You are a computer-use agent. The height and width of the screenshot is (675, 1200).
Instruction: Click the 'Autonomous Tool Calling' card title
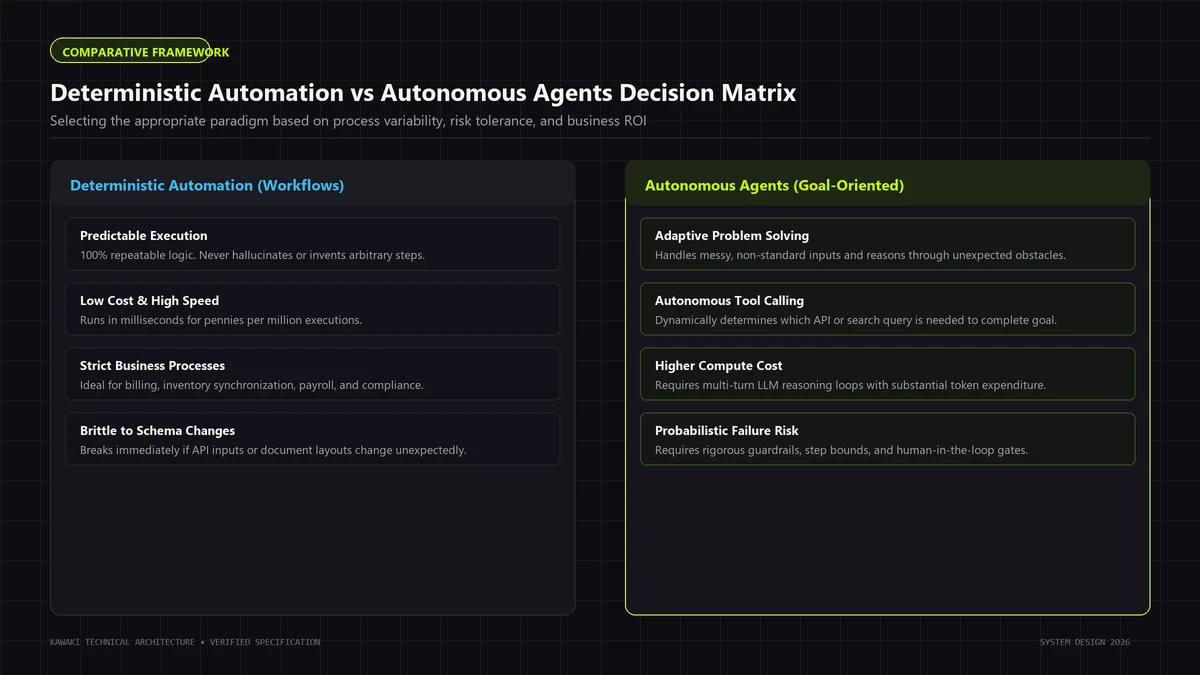click(729, 301)
